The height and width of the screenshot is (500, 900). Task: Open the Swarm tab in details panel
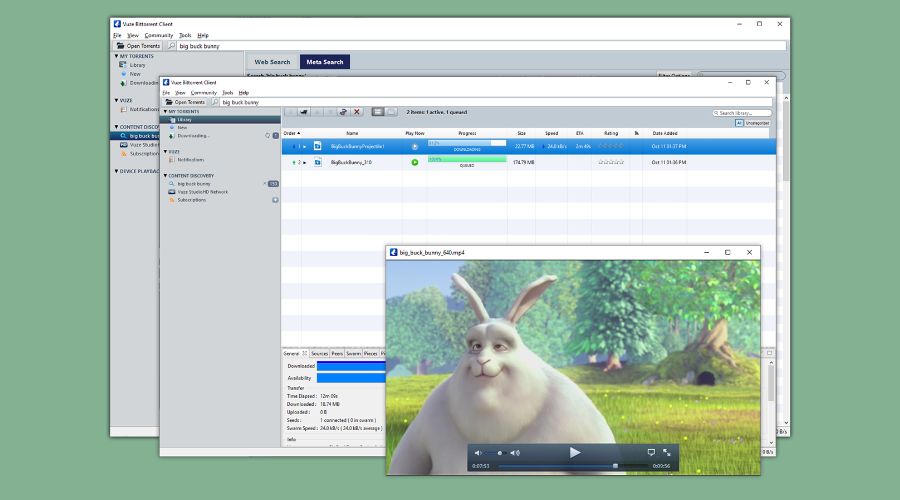coord(354,354)
